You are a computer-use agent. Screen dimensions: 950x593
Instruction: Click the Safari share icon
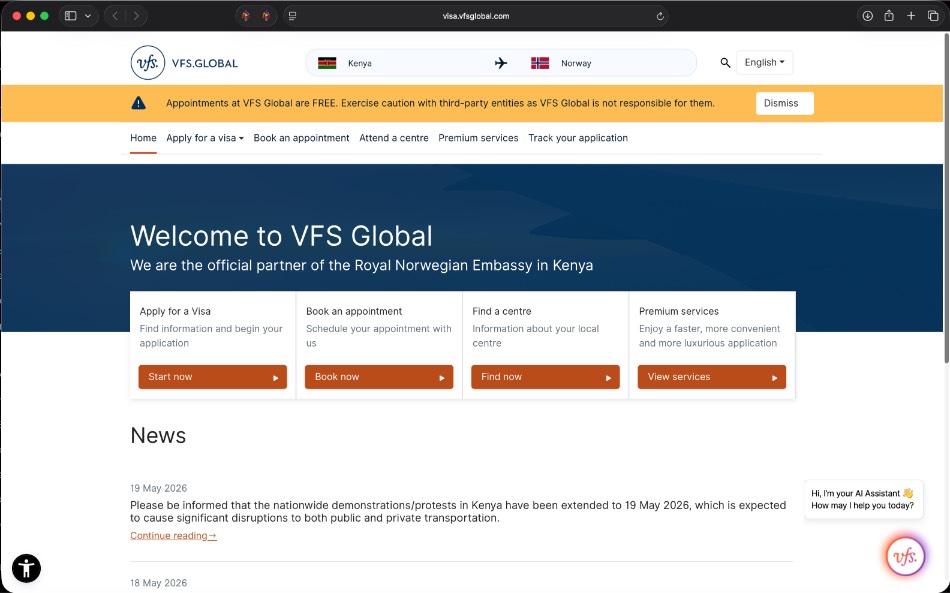tap(889, 16)
